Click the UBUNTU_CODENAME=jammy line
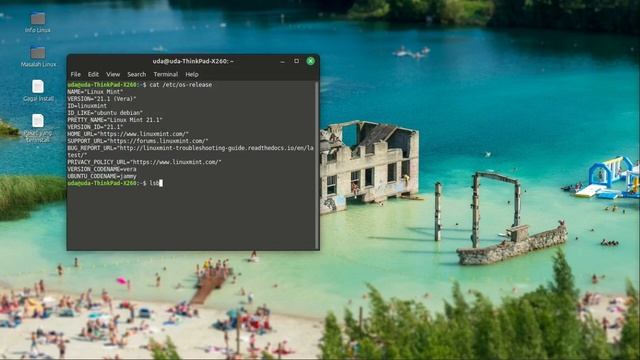This screenshot has height=360, width=640. pos(102,176)
